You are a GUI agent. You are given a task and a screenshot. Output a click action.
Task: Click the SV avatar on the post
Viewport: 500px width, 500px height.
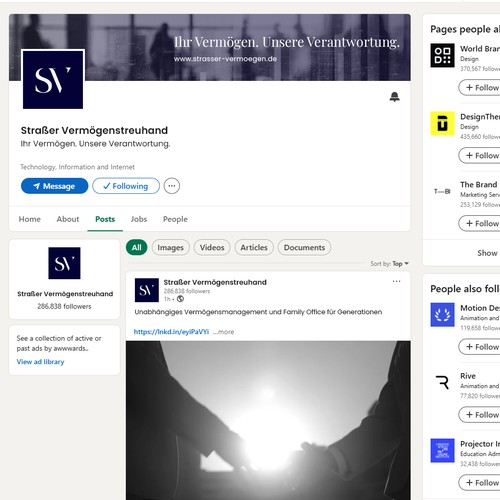click(x=147, y=290)
